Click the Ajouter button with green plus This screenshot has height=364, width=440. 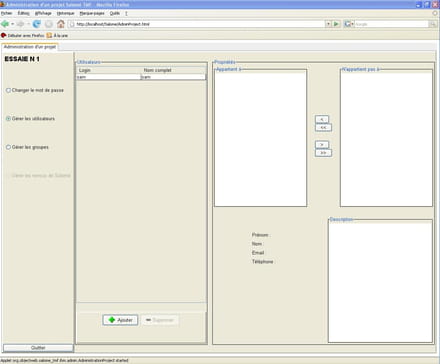[120, 320]
